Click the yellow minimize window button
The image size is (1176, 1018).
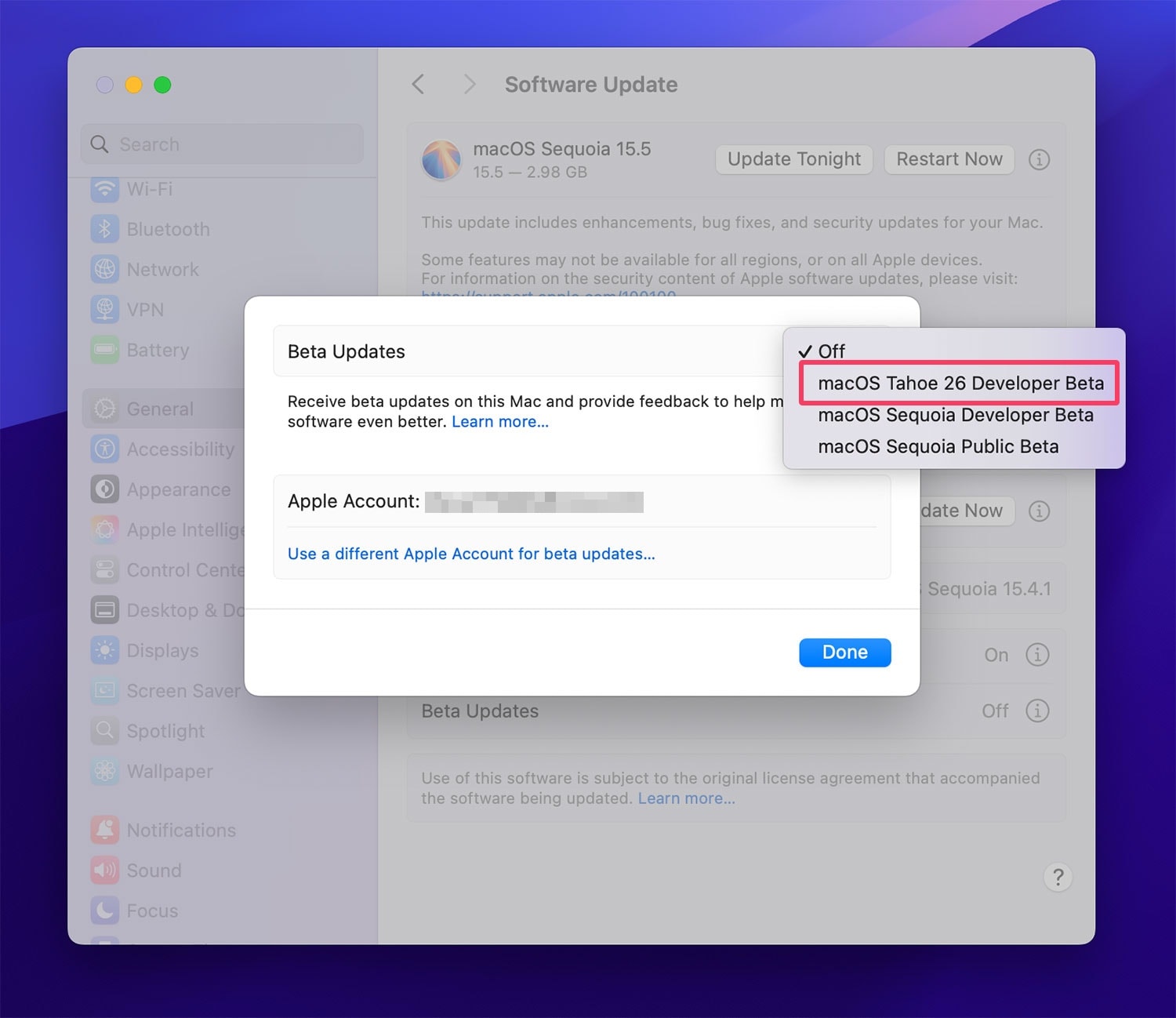pyautogui.click(x=133, y=85)
